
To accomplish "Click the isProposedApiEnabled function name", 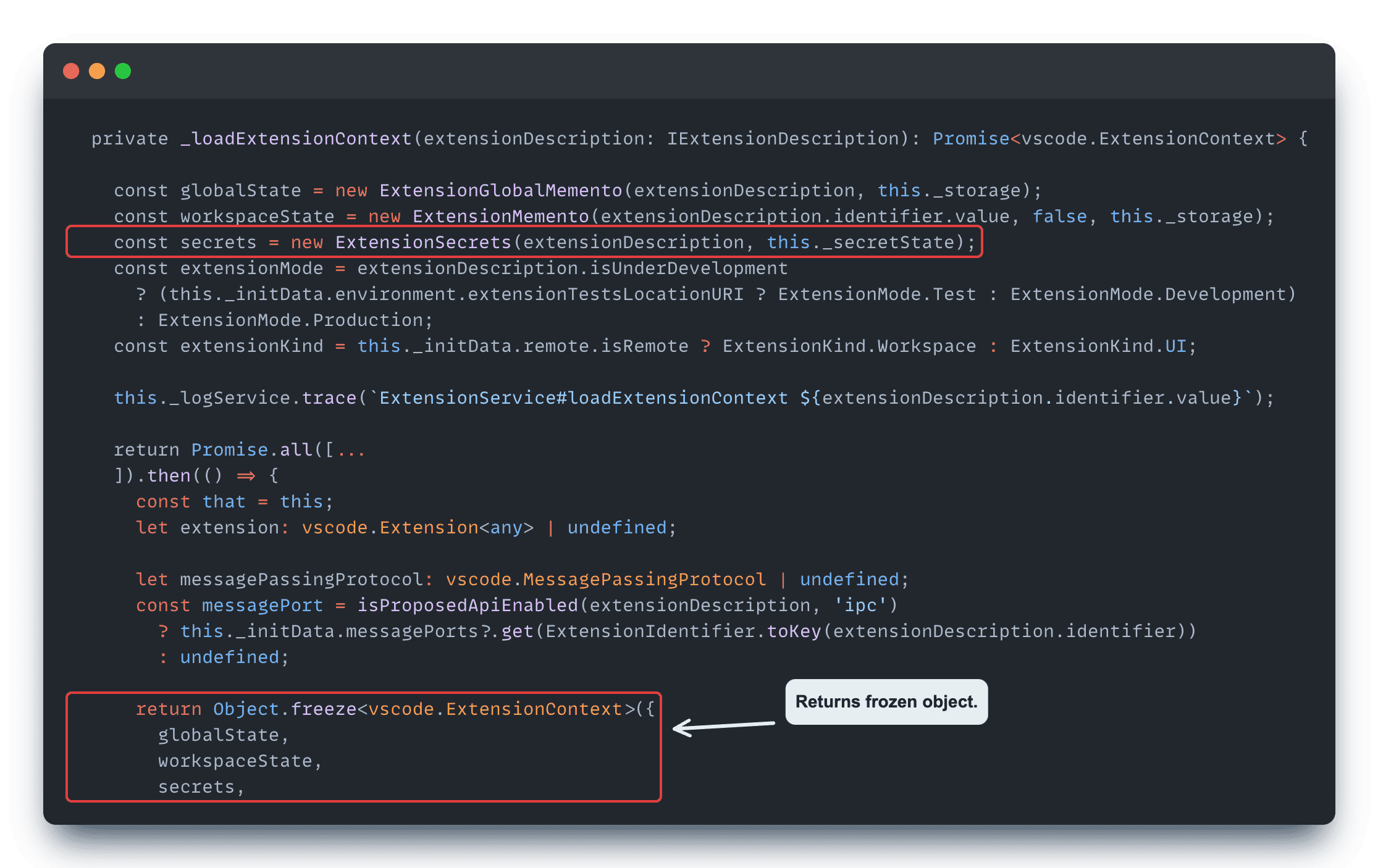I will point(468,606).
